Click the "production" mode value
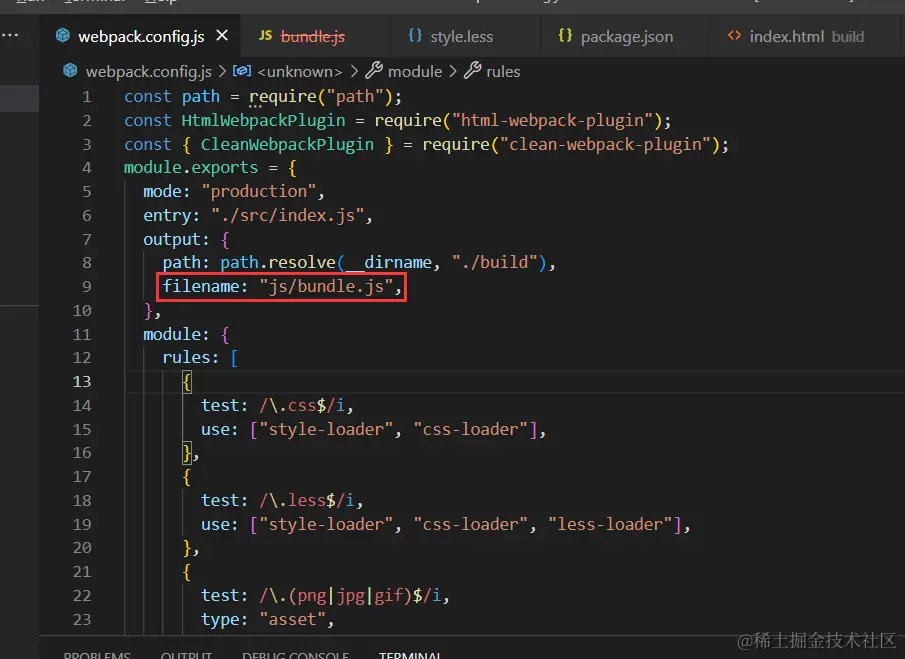 259,192
